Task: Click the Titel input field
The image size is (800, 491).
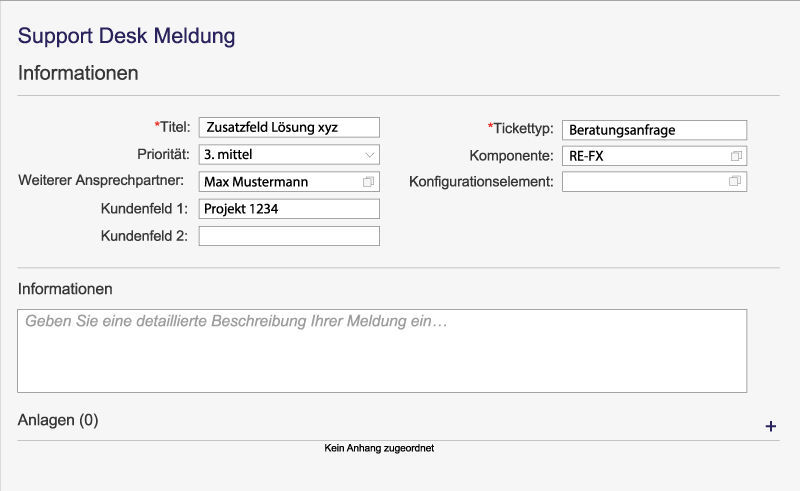Action: 289,127
